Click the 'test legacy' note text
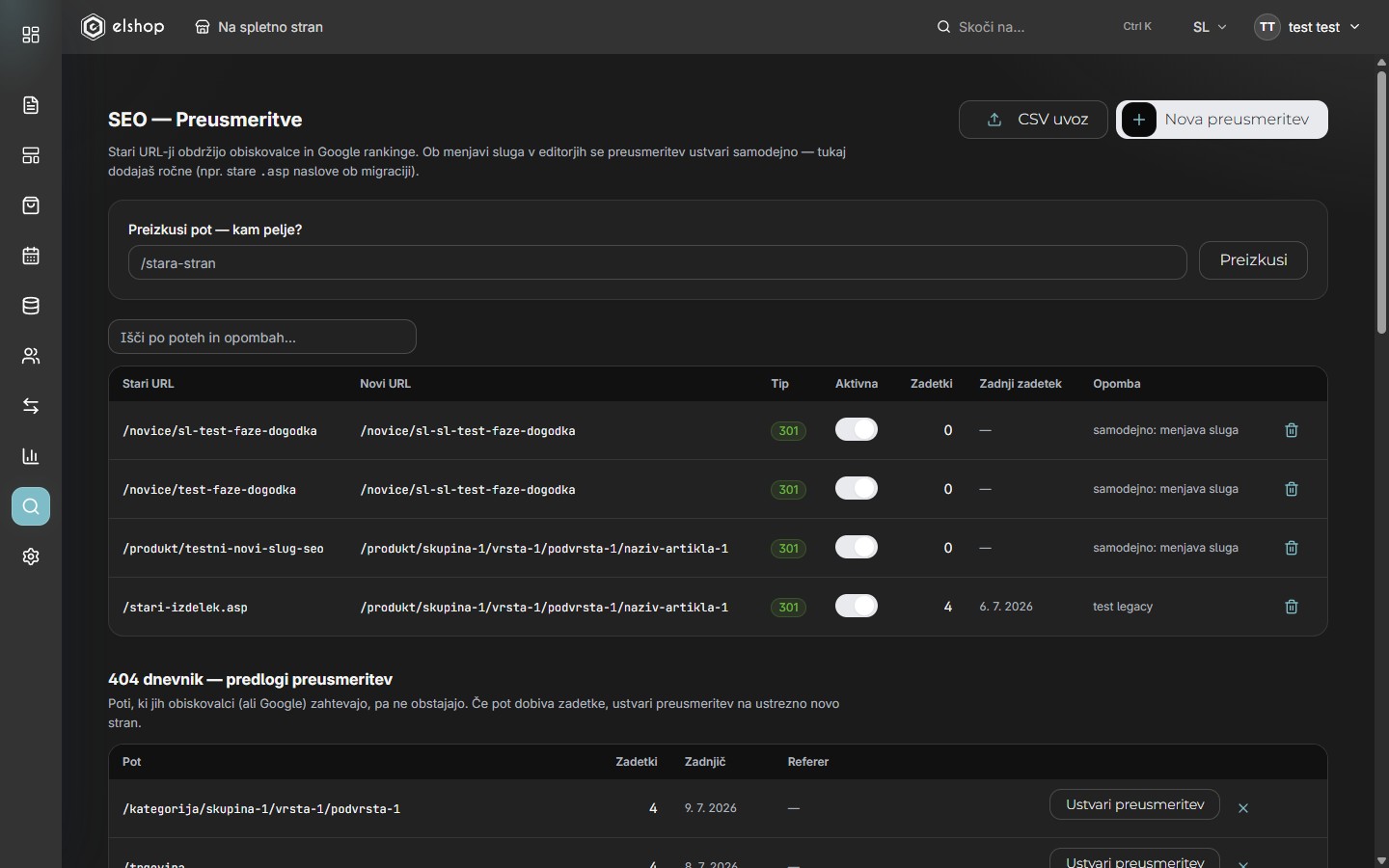 coord(1123,607)
